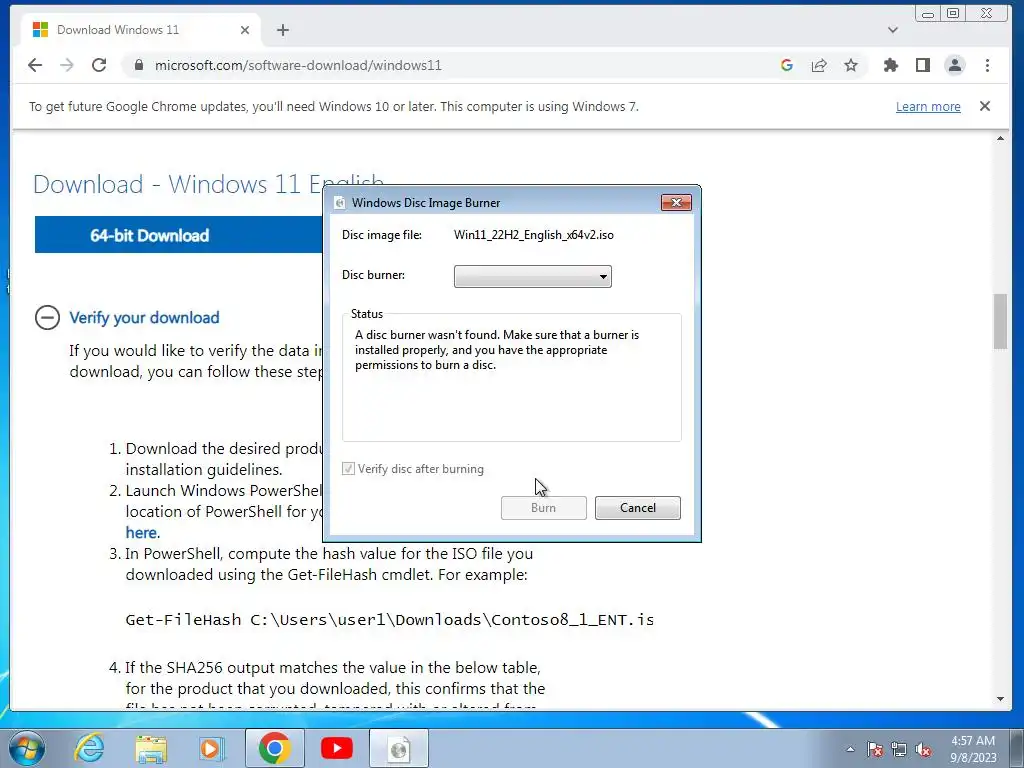Image resolution: width=1024 pixels, height=768 pixels.
Task: Collapse the Verify your download section
Action: coord(47,318)
